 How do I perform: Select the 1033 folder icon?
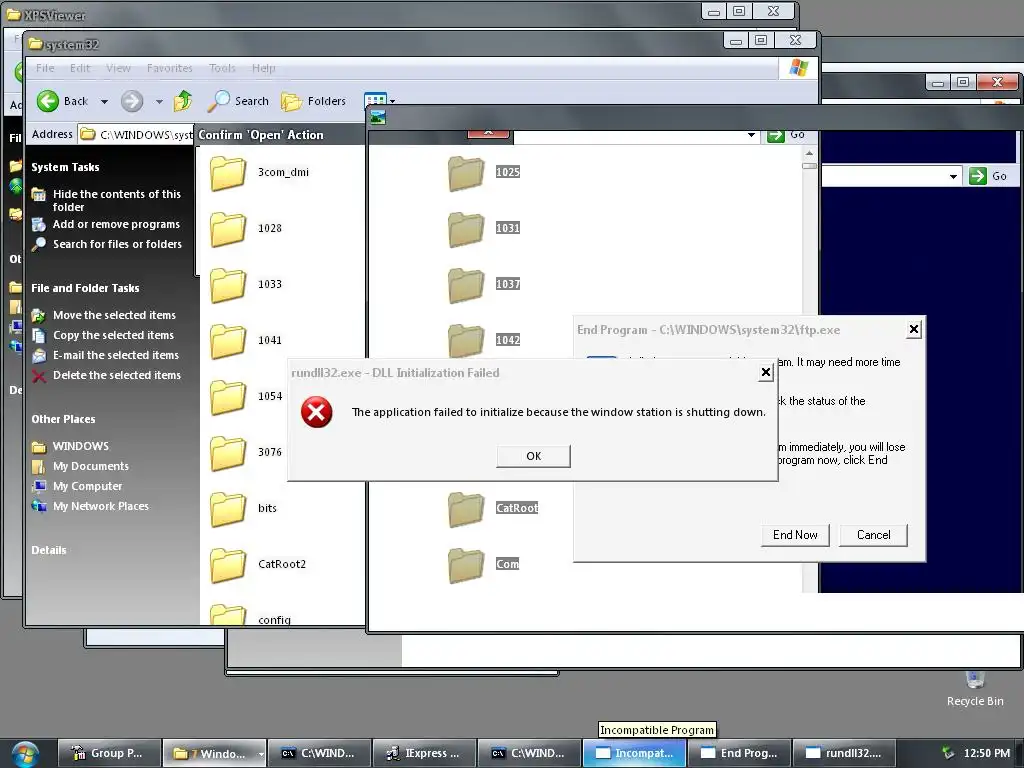tap(228, 285)
